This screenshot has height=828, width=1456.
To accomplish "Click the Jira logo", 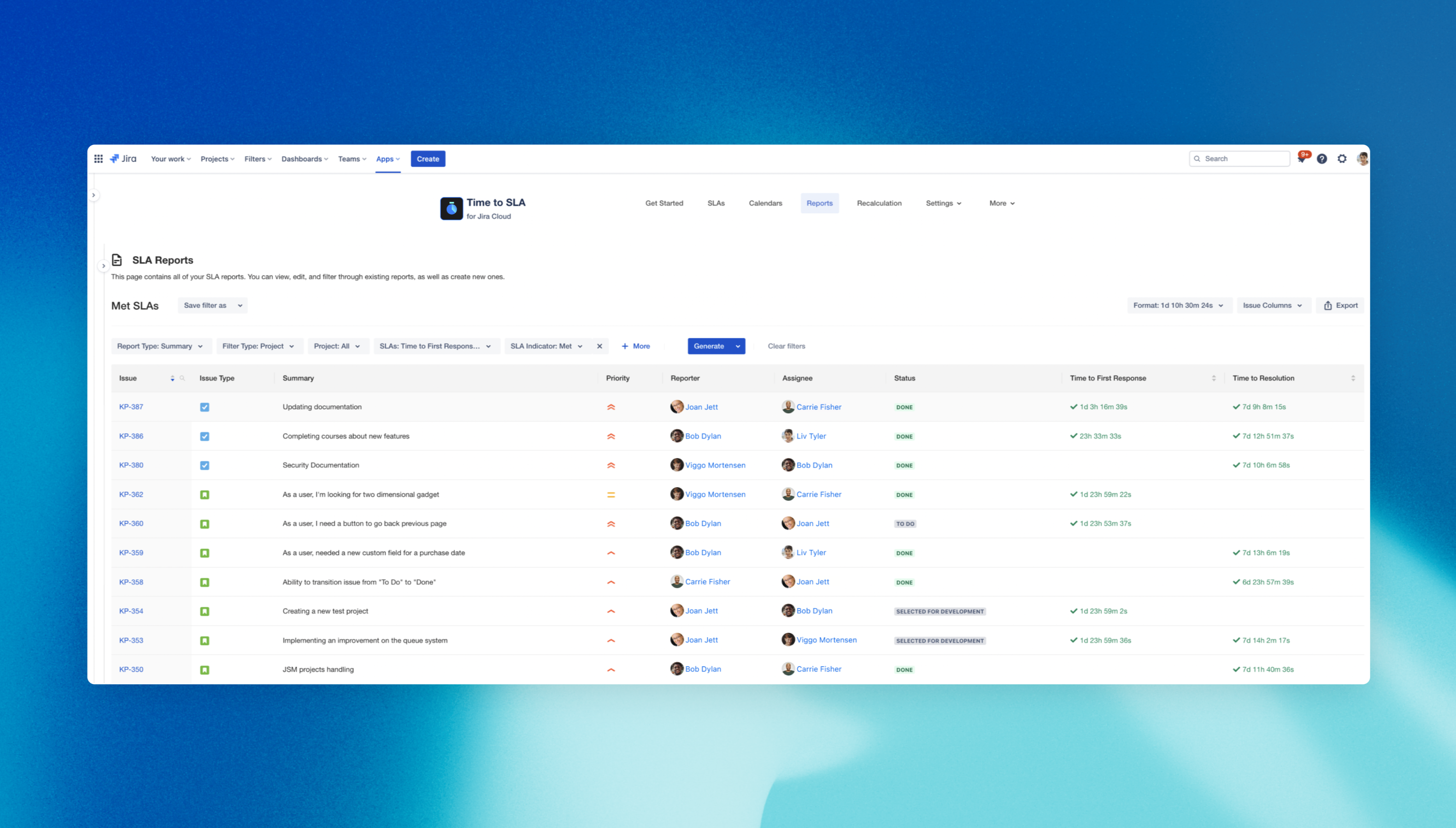I will 123,159.
